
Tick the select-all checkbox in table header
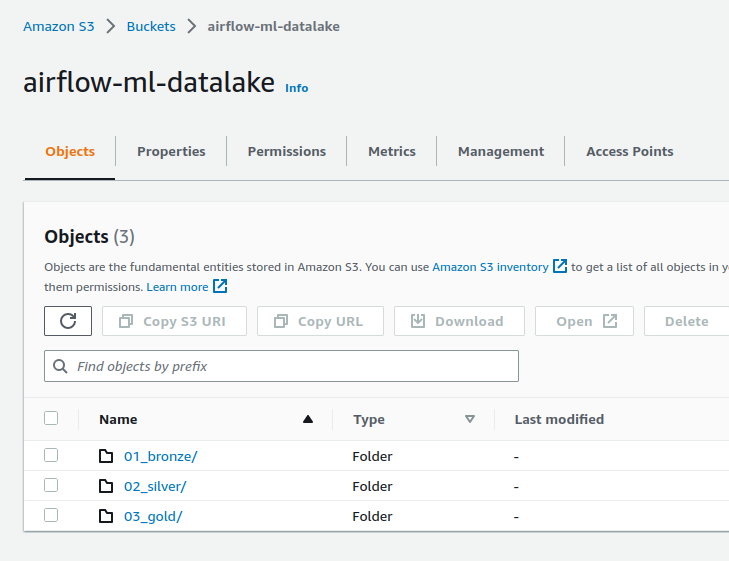click(x=51, y=418)
